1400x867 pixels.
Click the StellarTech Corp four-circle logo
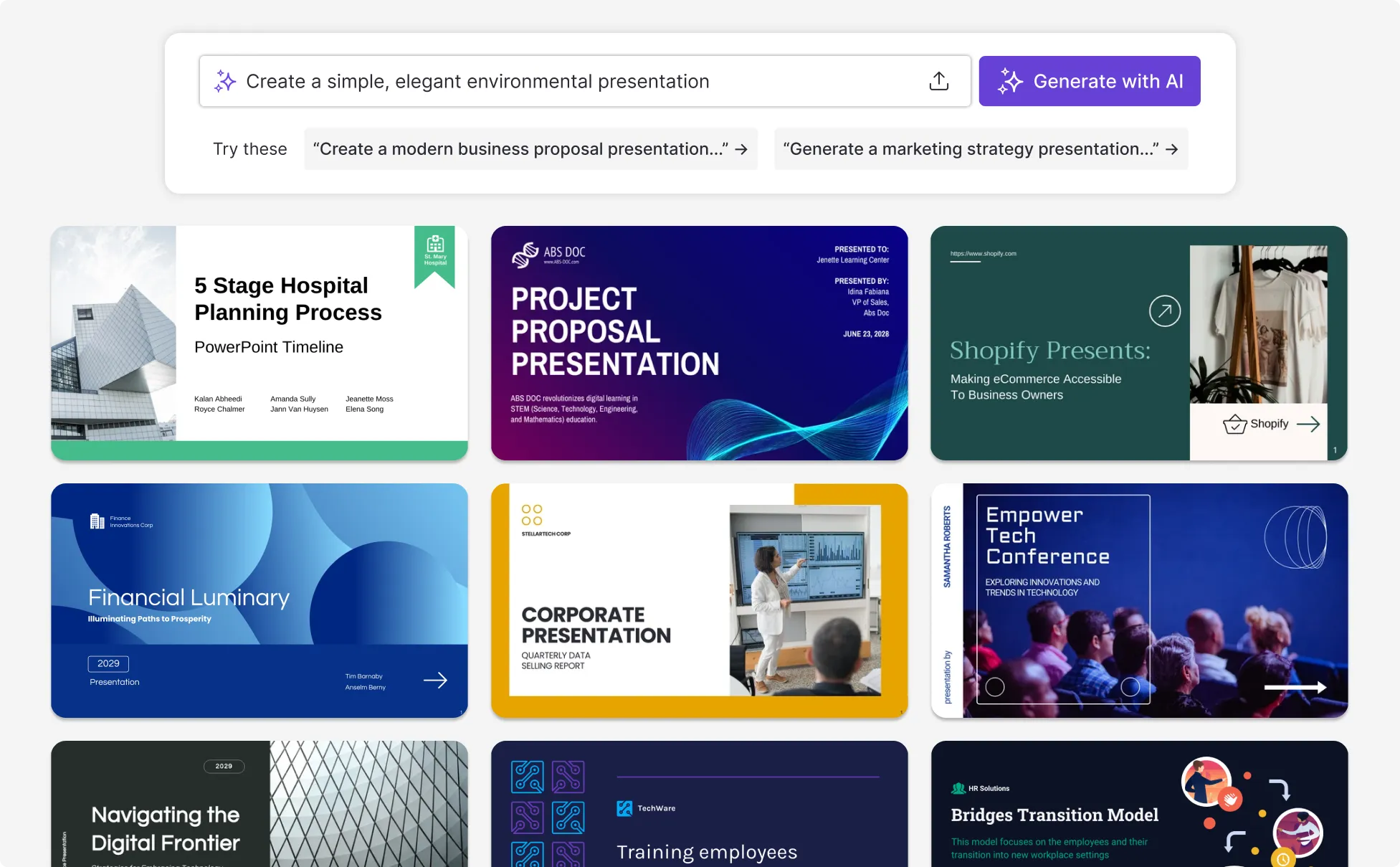532,515
